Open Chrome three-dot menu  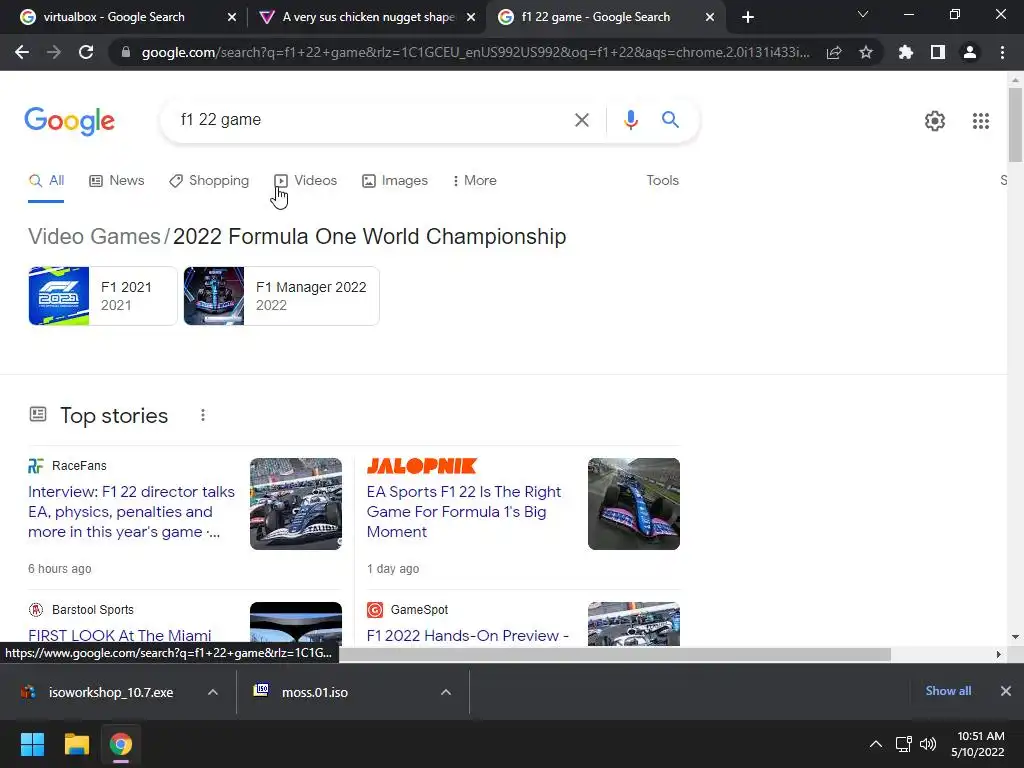[1002, 52]
